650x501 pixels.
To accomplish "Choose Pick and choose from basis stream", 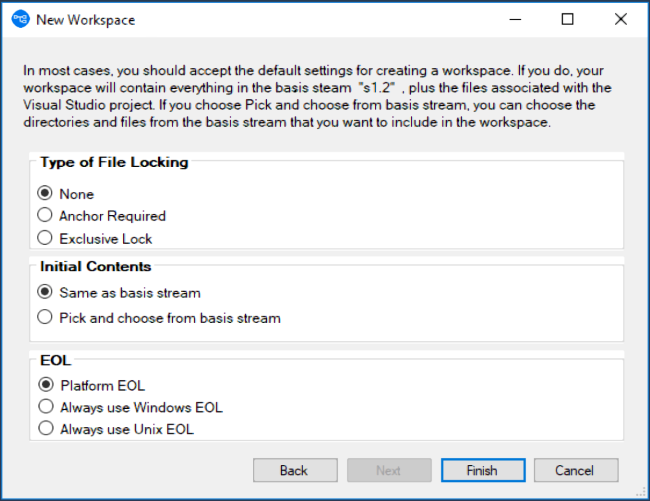I will tap(44, 318).
